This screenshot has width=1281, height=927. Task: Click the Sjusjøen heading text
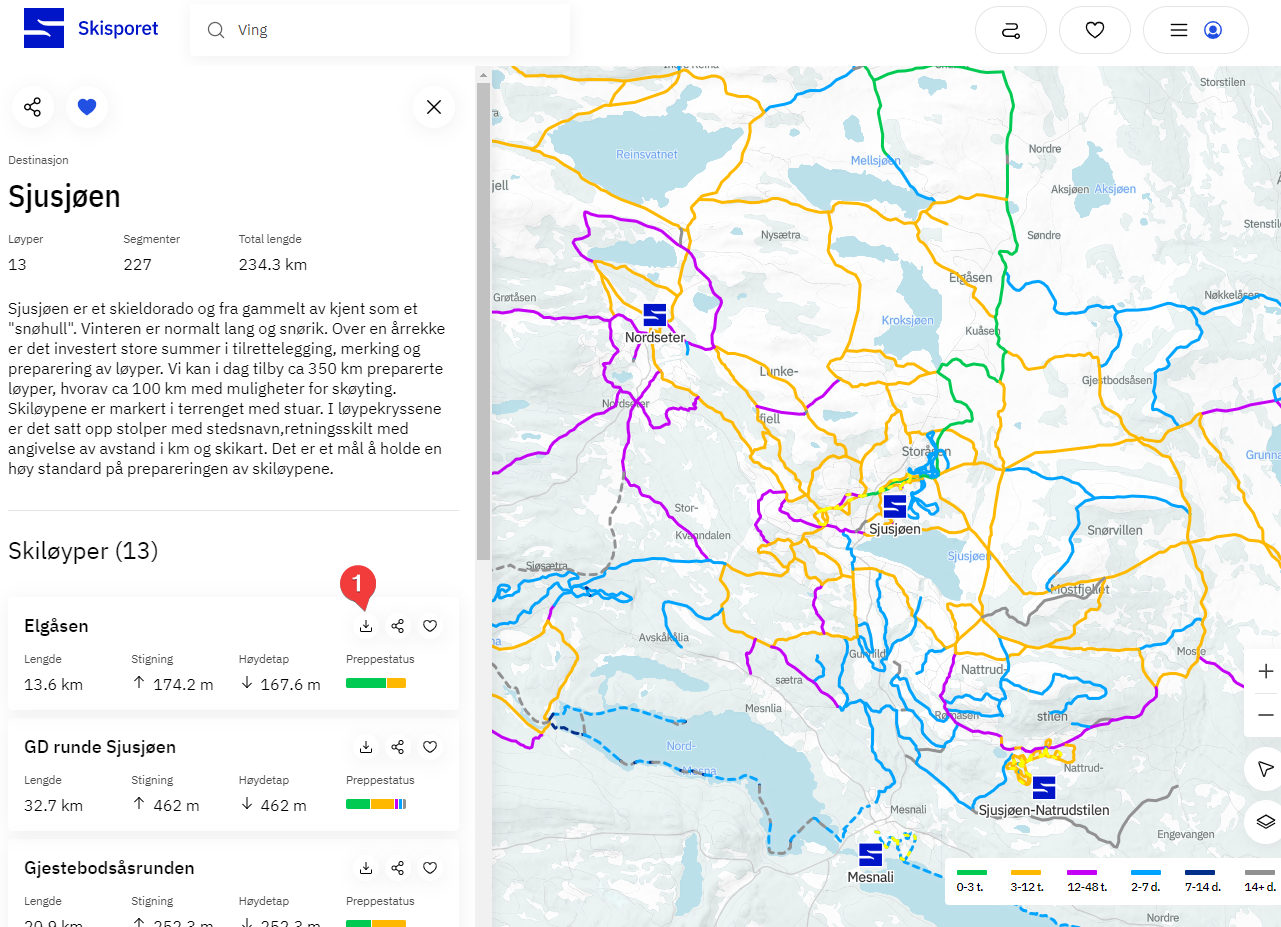[x=64, y=197]
